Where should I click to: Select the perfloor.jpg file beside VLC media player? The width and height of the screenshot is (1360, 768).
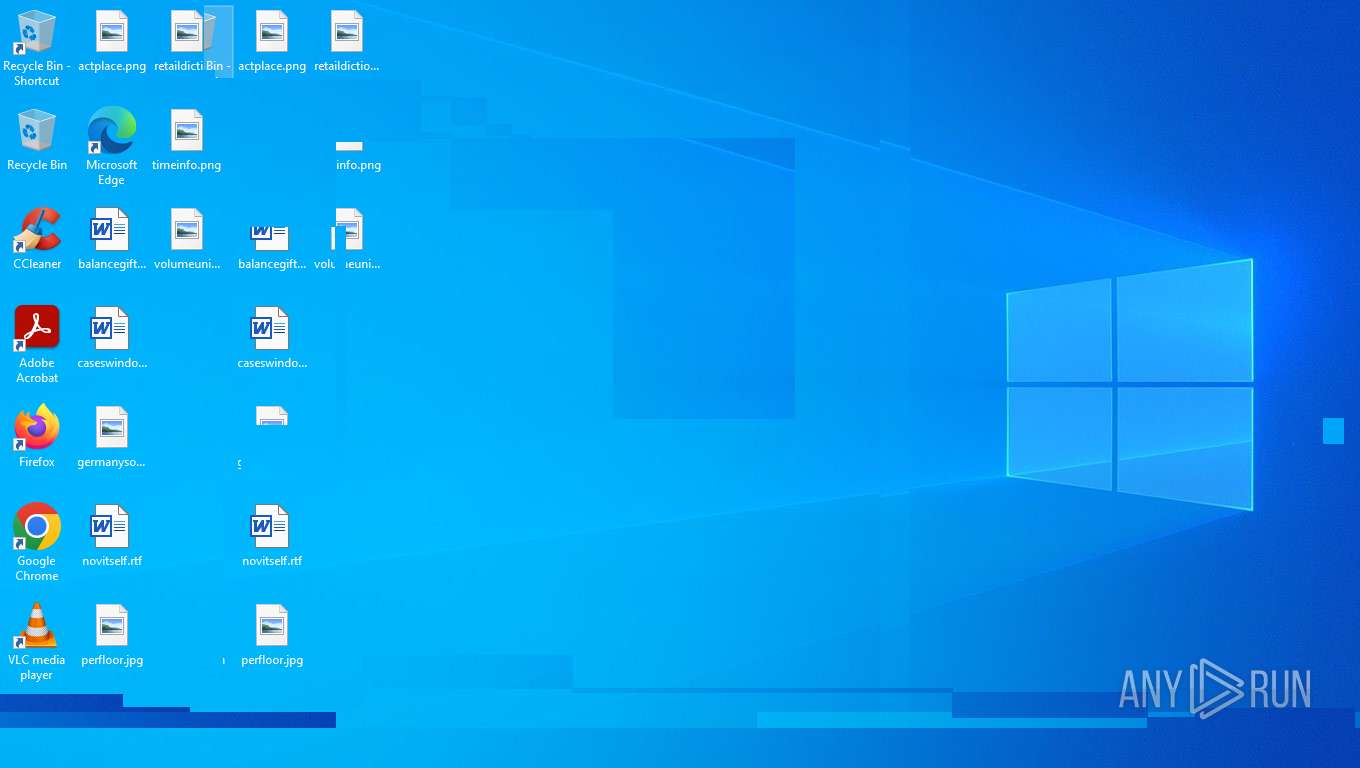pyautogui.click(x=112, y=635)
